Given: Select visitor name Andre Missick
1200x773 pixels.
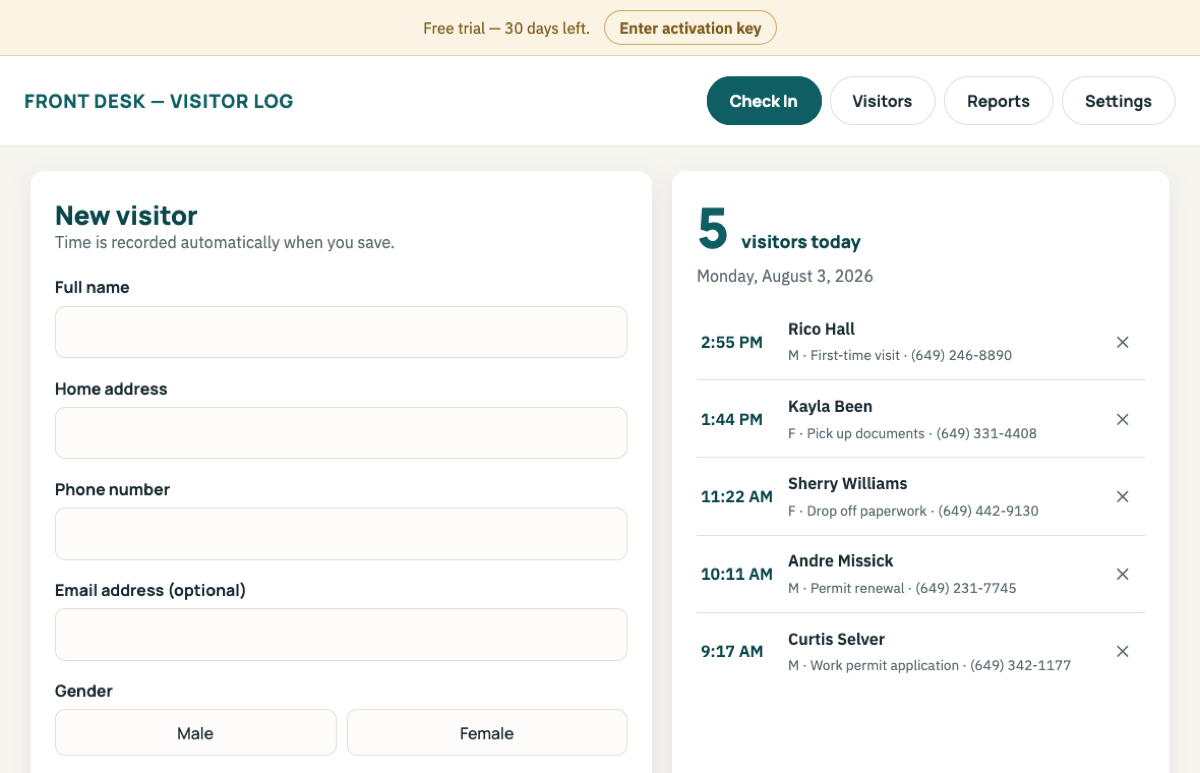Looking at the screenshot, I should tap(841, 561).
